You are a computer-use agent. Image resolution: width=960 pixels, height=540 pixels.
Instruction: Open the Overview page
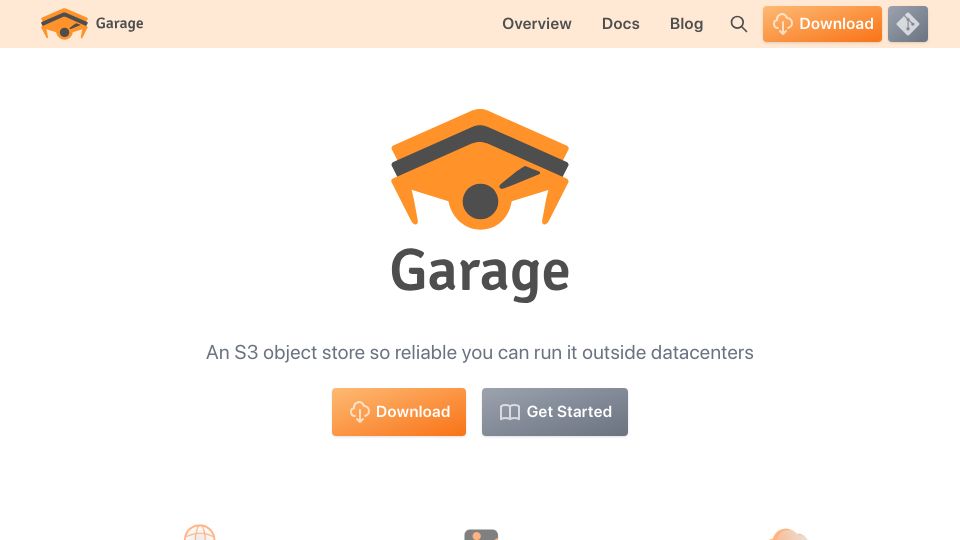[x=537, y=24]
